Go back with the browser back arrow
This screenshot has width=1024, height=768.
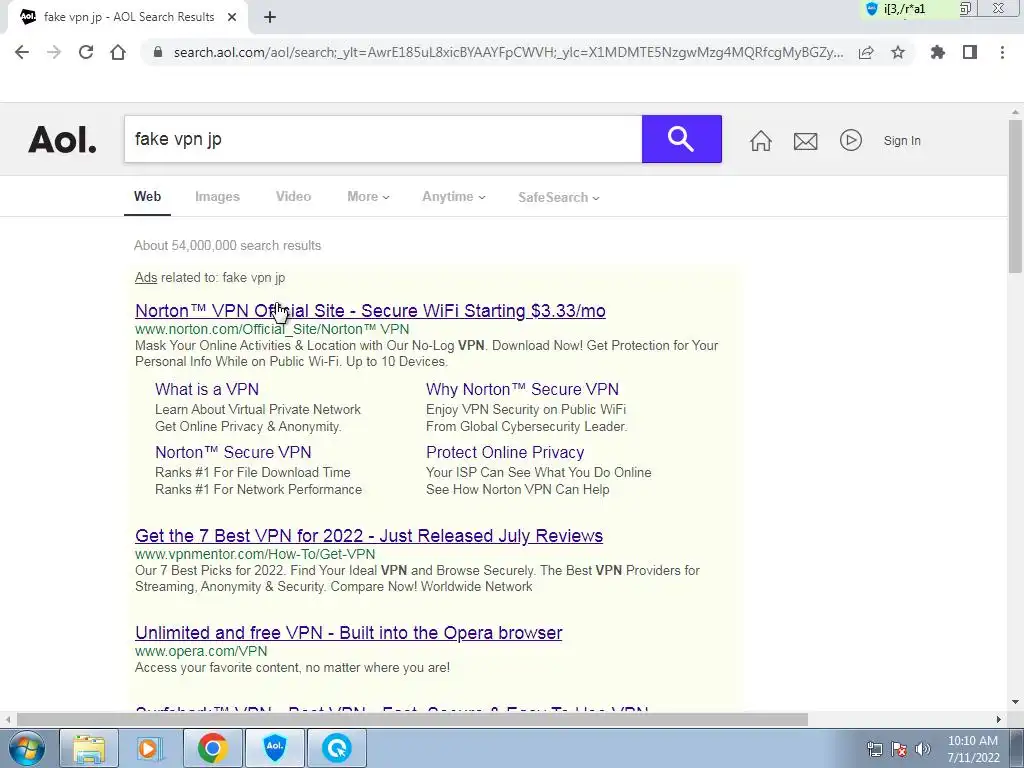[x=22, y=52]
